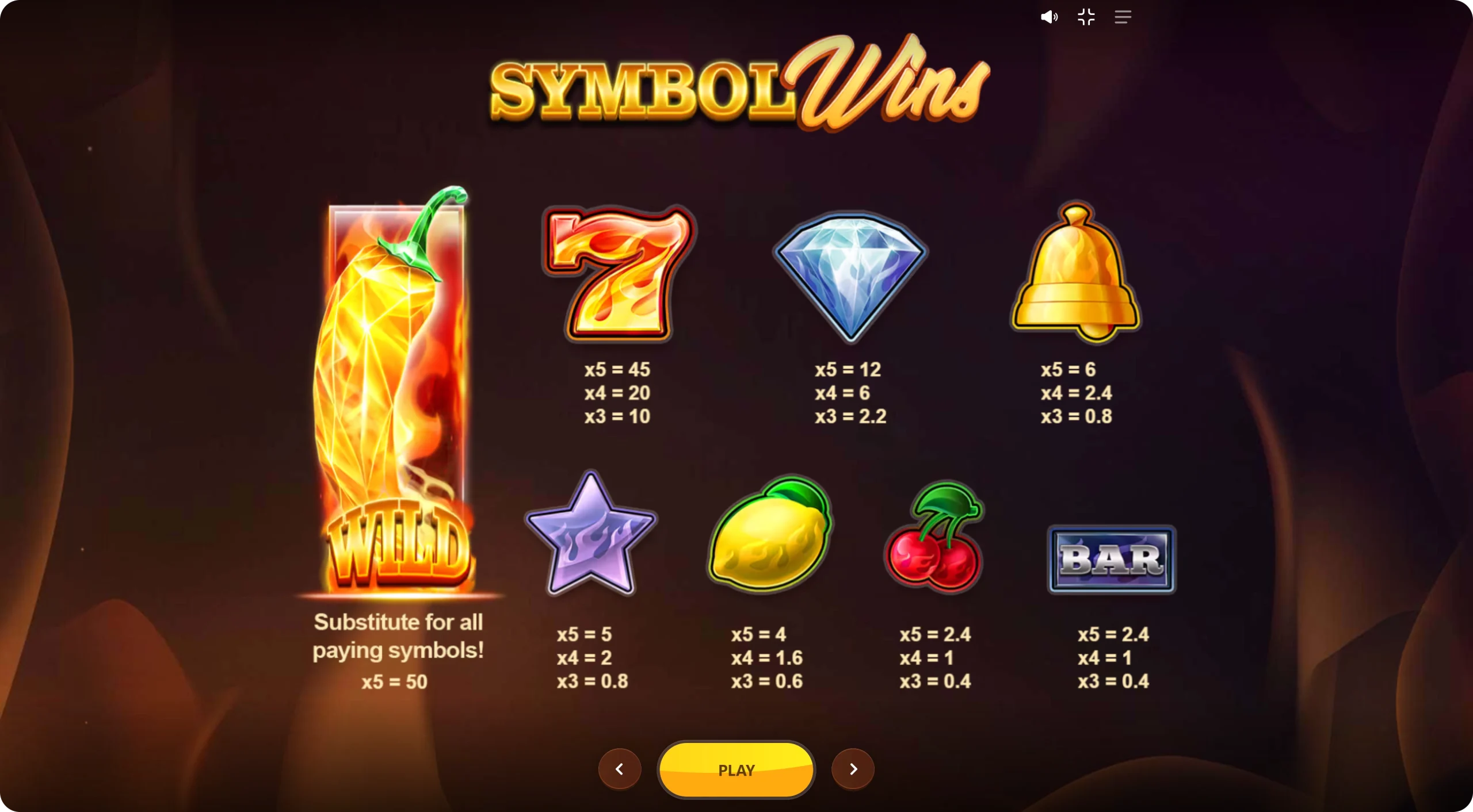
Task: Click the Symbol Wins title logo
Action: coord(739,83)
